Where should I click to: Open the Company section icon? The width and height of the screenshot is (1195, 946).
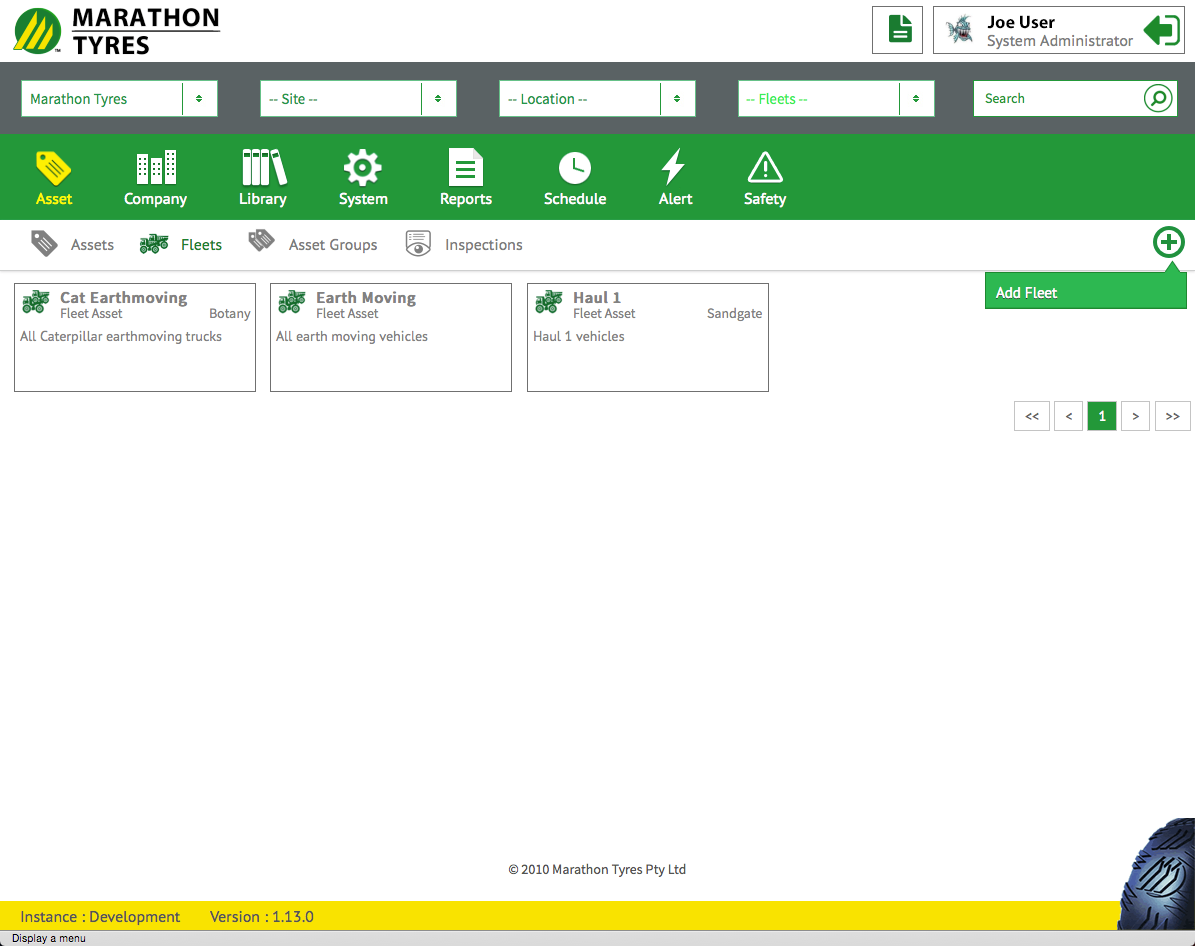[x=155, y=168]
